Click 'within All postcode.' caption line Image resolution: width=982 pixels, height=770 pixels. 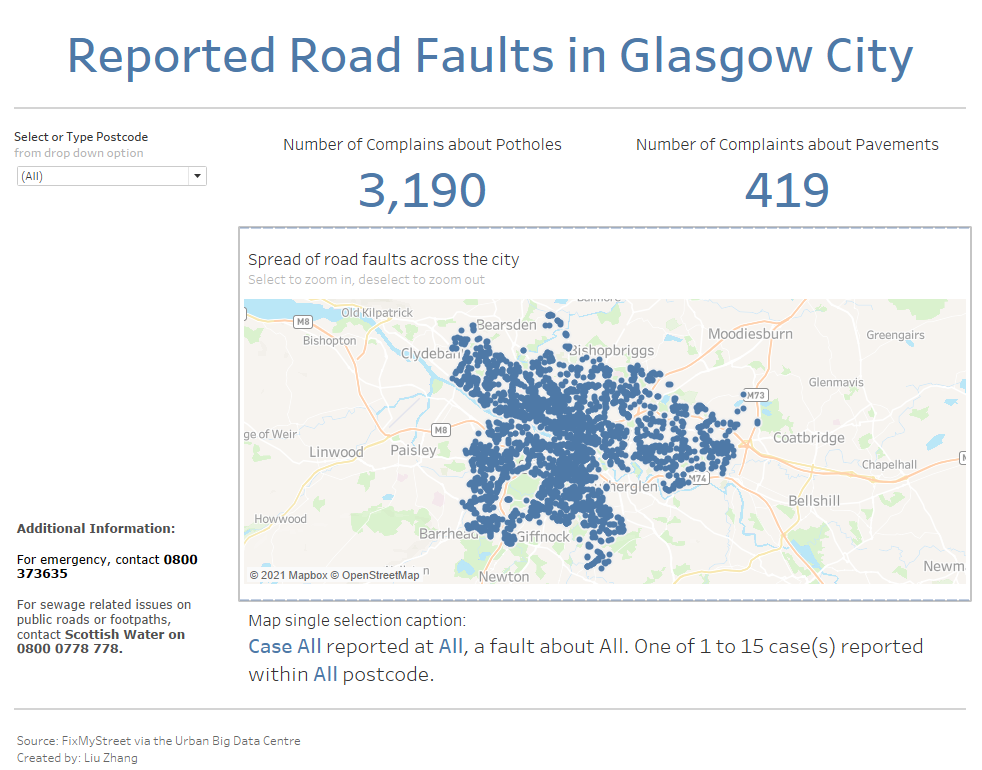(341, 675)
